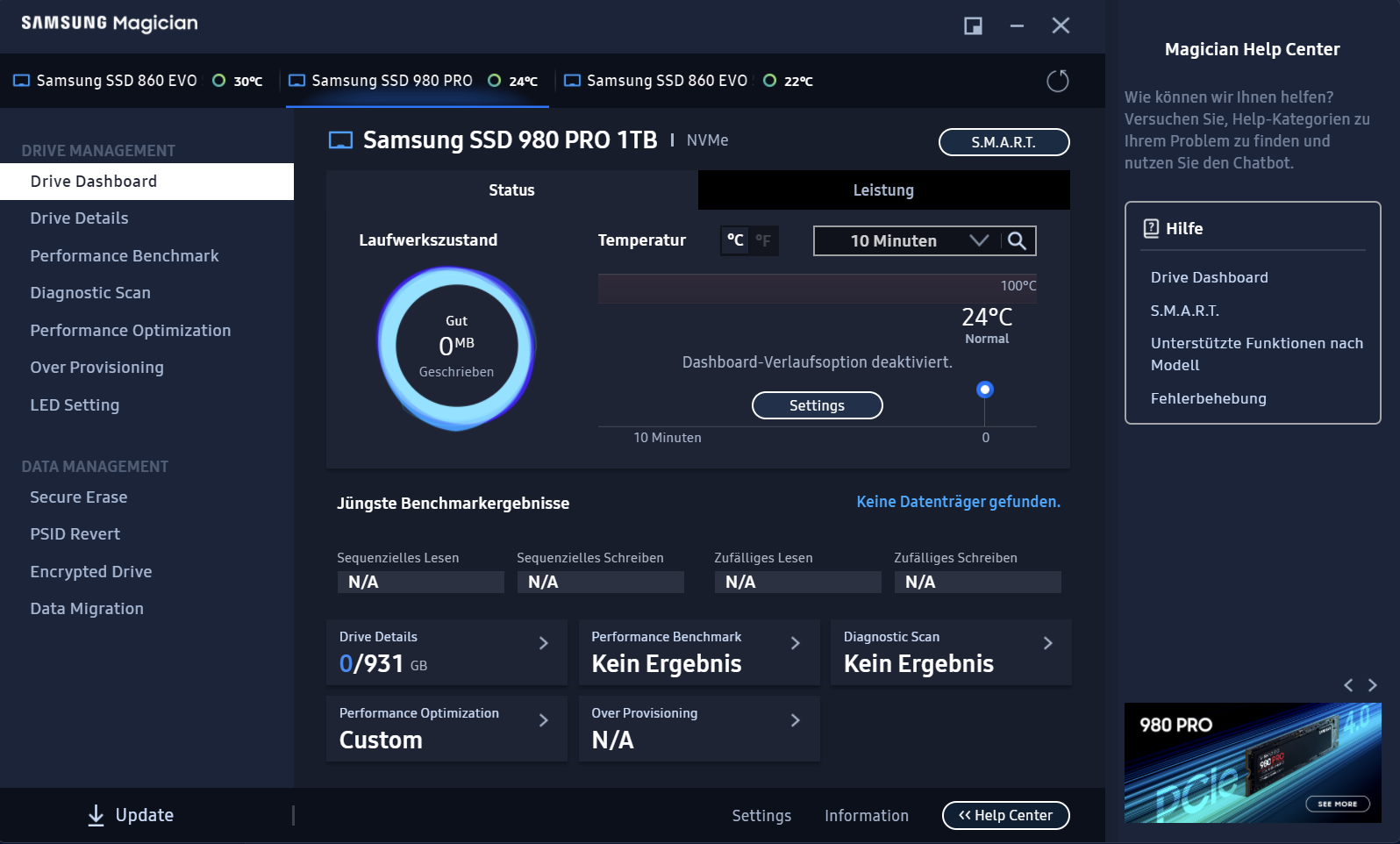This screenshot has height=844, width=1400.
Task: Click the 980 PRO PCIe banner image
Action: (x=1253, y=762)
